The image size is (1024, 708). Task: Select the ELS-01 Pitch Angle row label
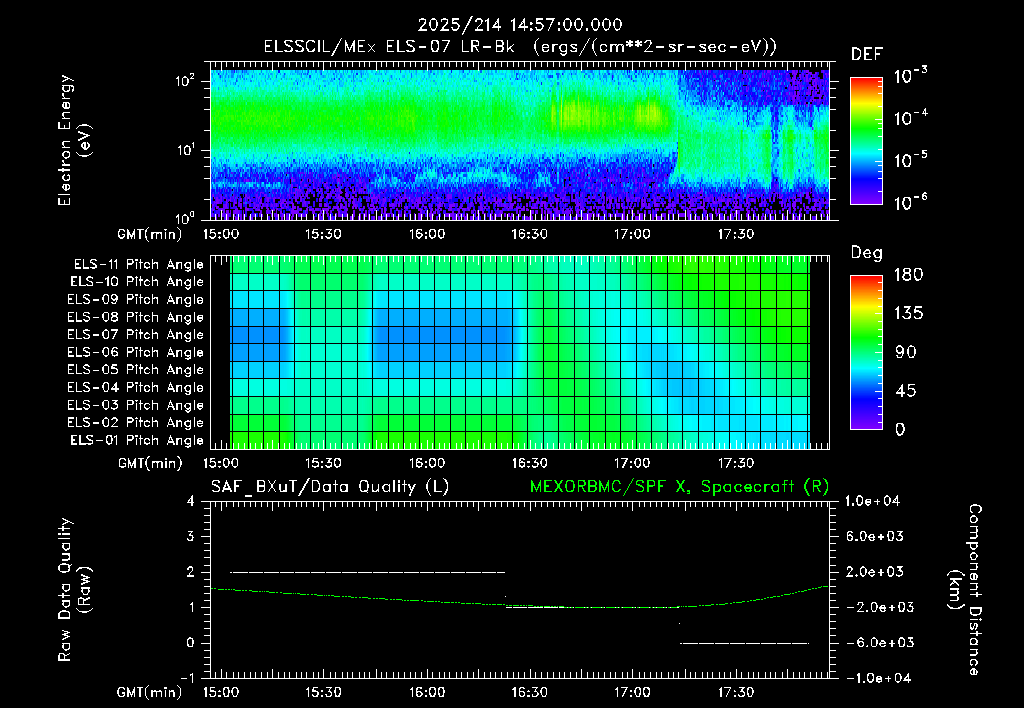click(137, 440)
